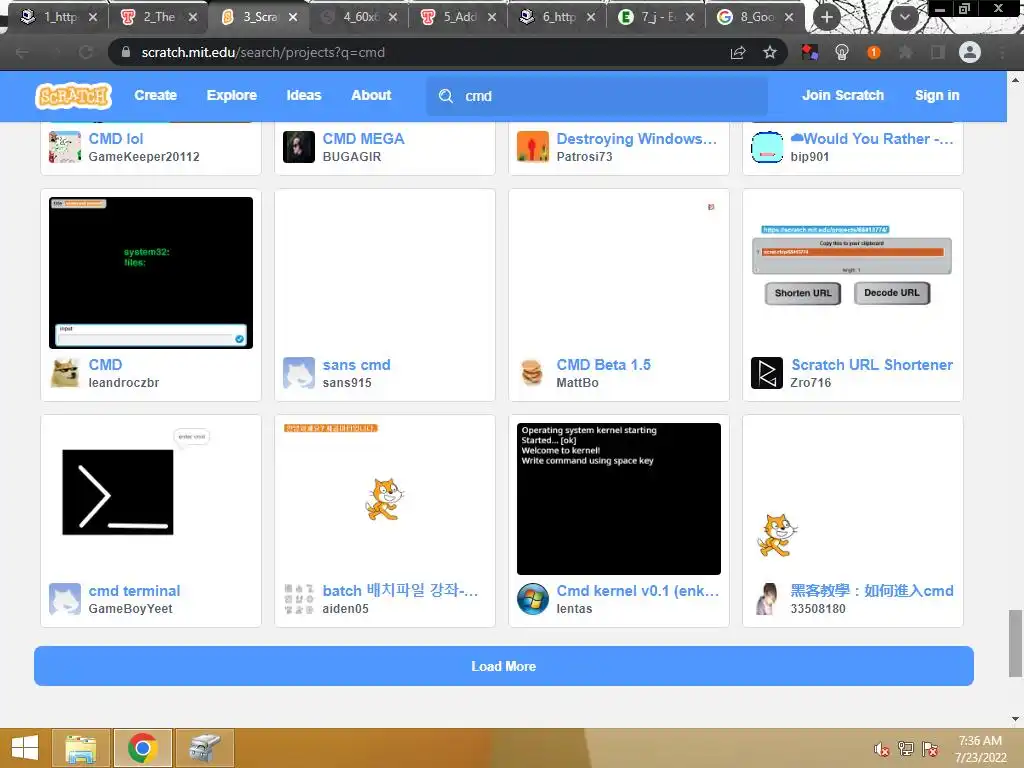
Task: Open File Explorer from taskbar
Action: pos(81,748)
